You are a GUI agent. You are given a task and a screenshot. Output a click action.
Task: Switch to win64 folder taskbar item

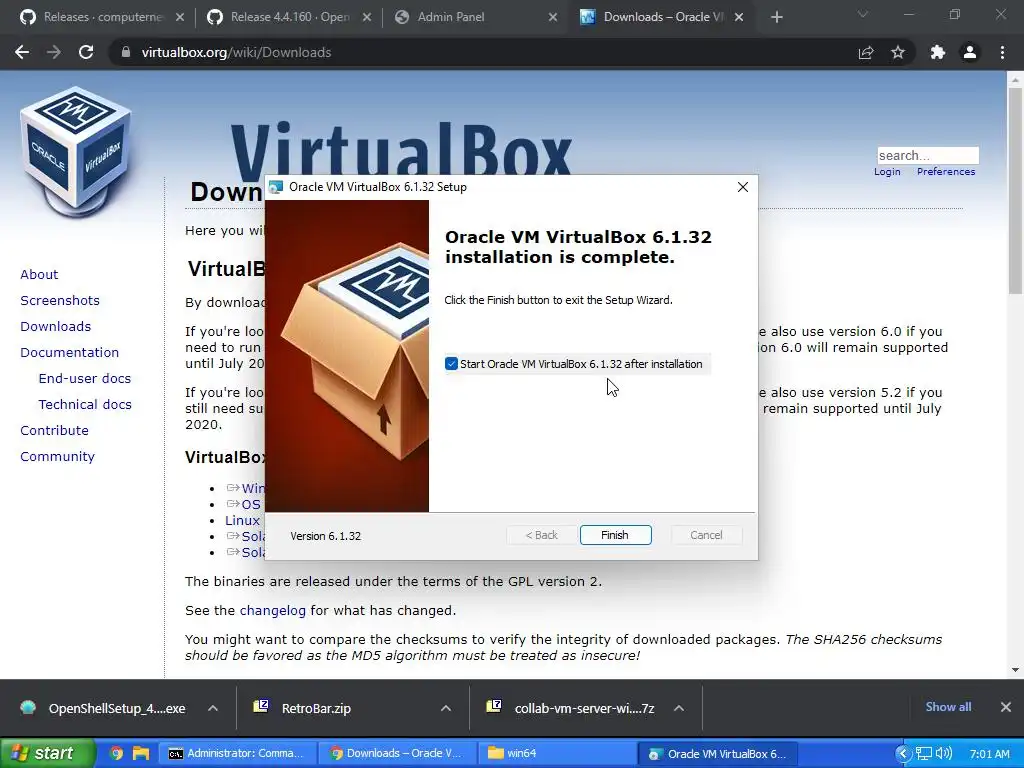tap(557, 754)
